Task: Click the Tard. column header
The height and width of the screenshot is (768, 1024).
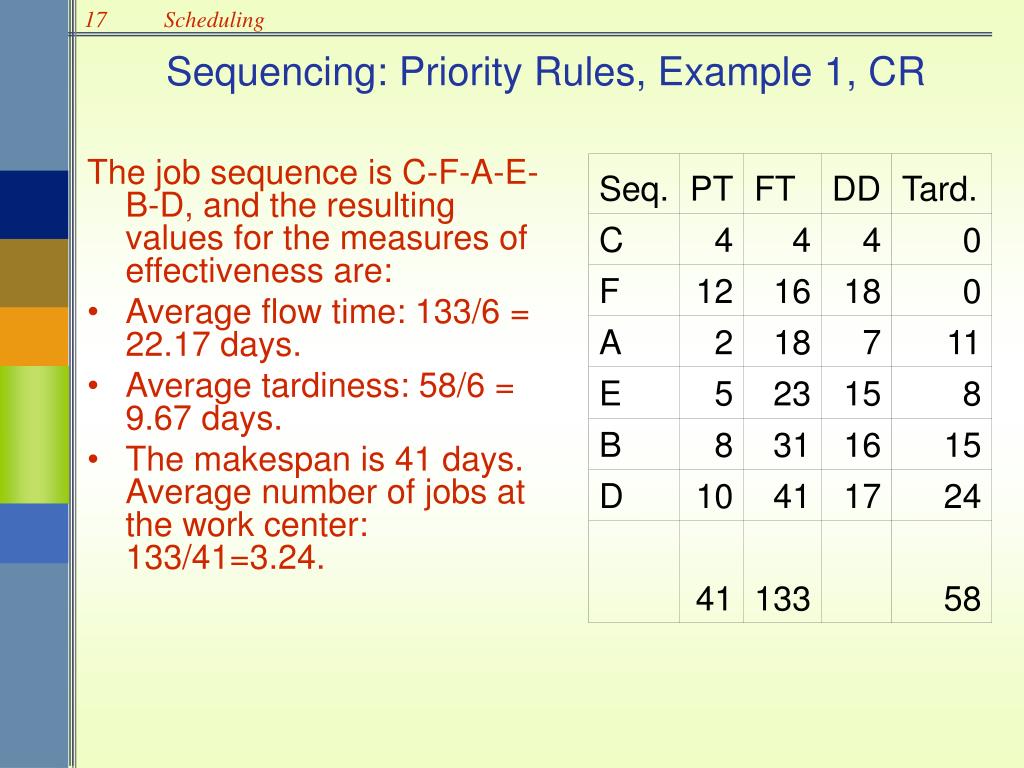Action: click(x=939, y=188)
